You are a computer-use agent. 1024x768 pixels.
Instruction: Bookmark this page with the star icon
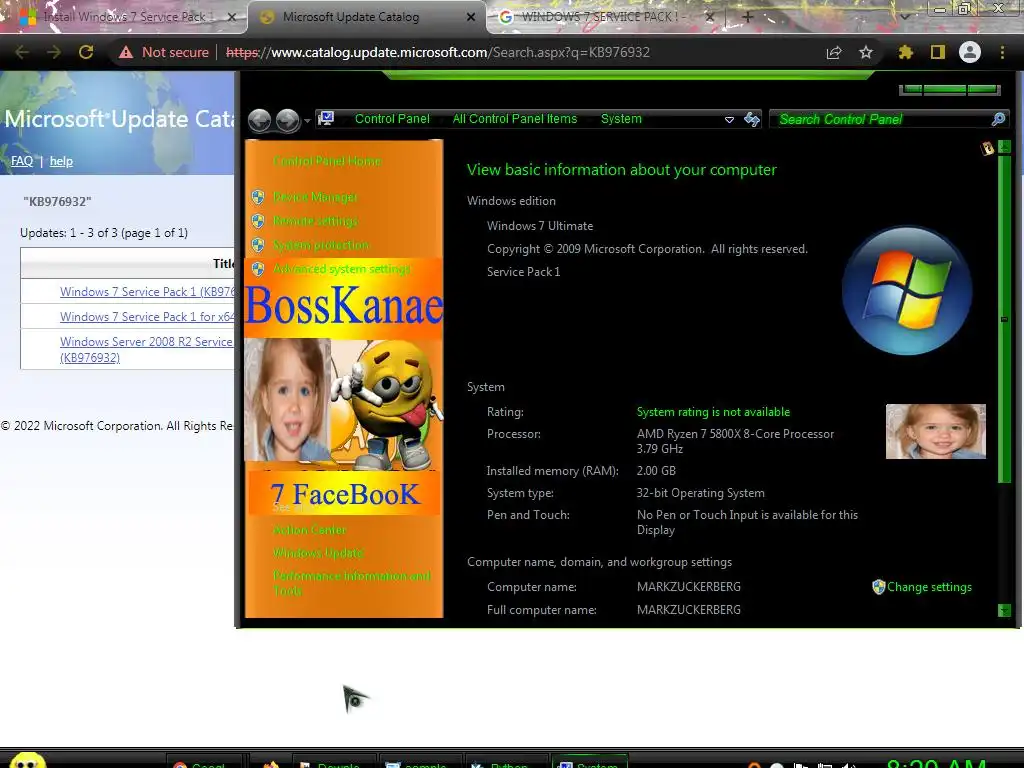click(866, 52)
